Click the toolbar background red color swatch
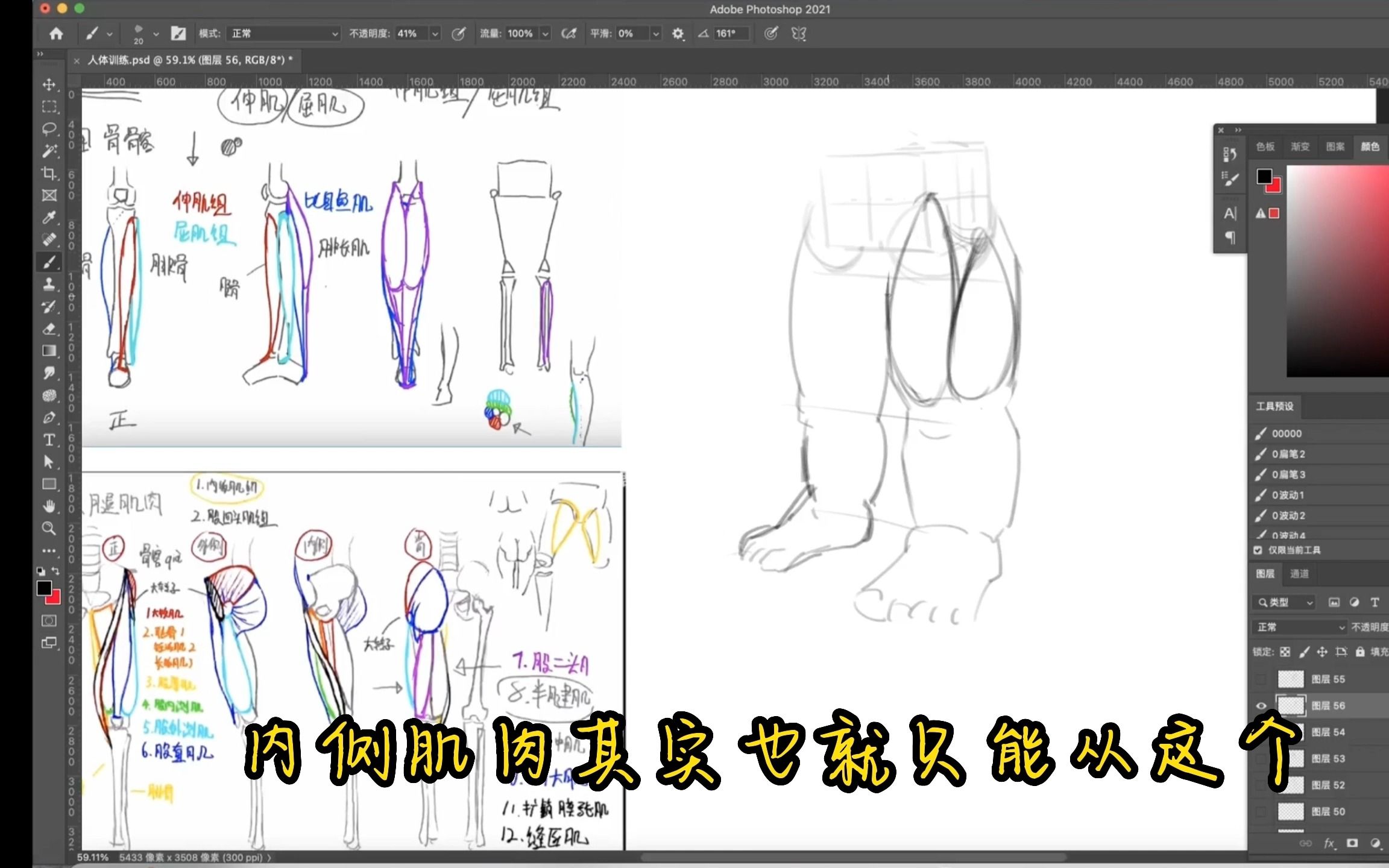The width and height of the screenshot is (1389, 868). coord(55,598)
